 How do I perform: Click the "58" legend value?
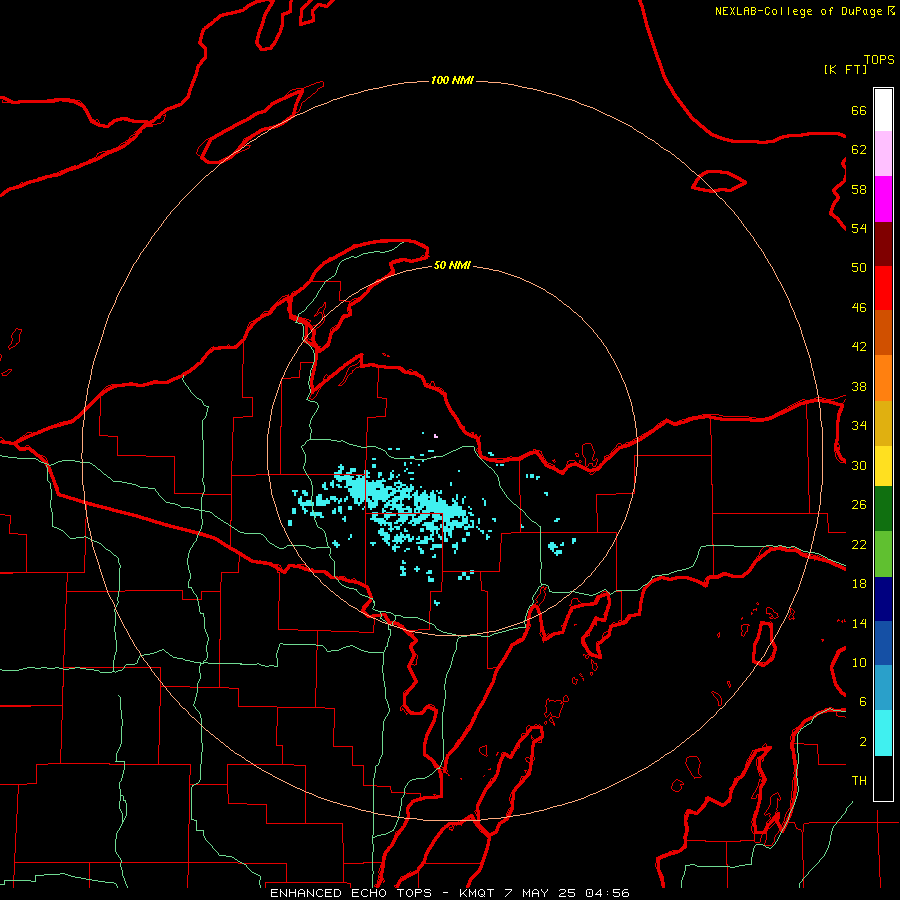click(859, 189)
